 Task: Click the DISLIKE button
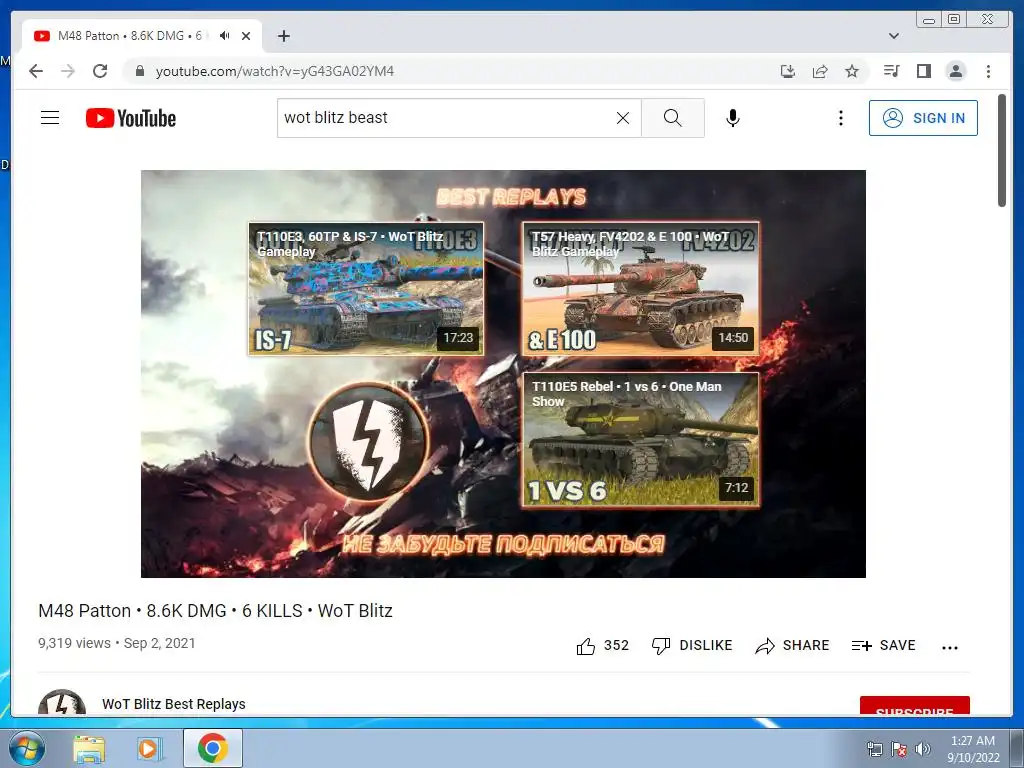tap(692, 646)
